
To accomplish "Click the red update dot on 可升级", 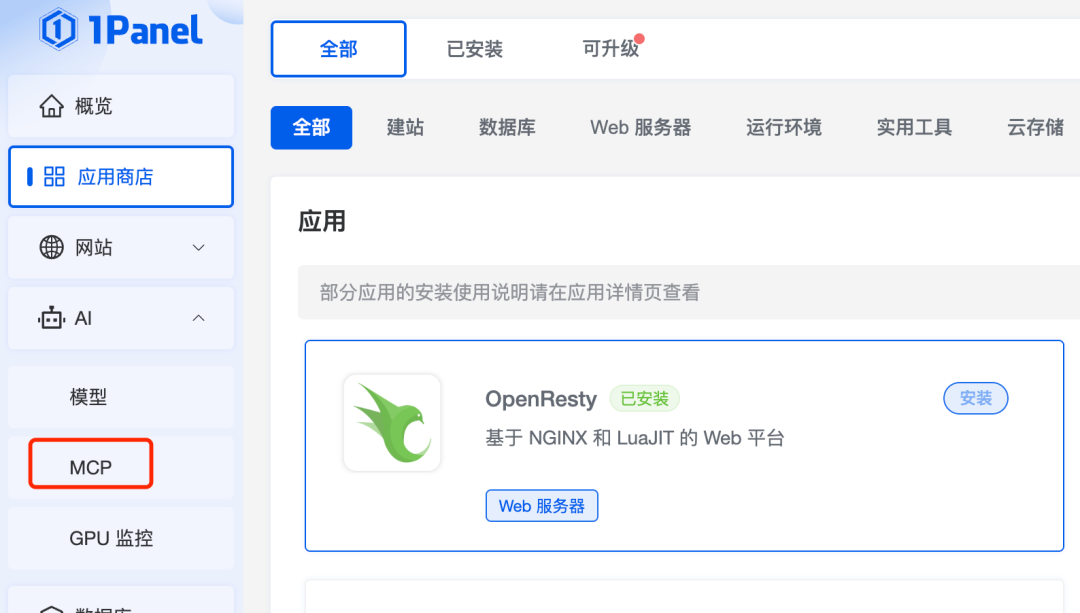I will tap(639, 39).
